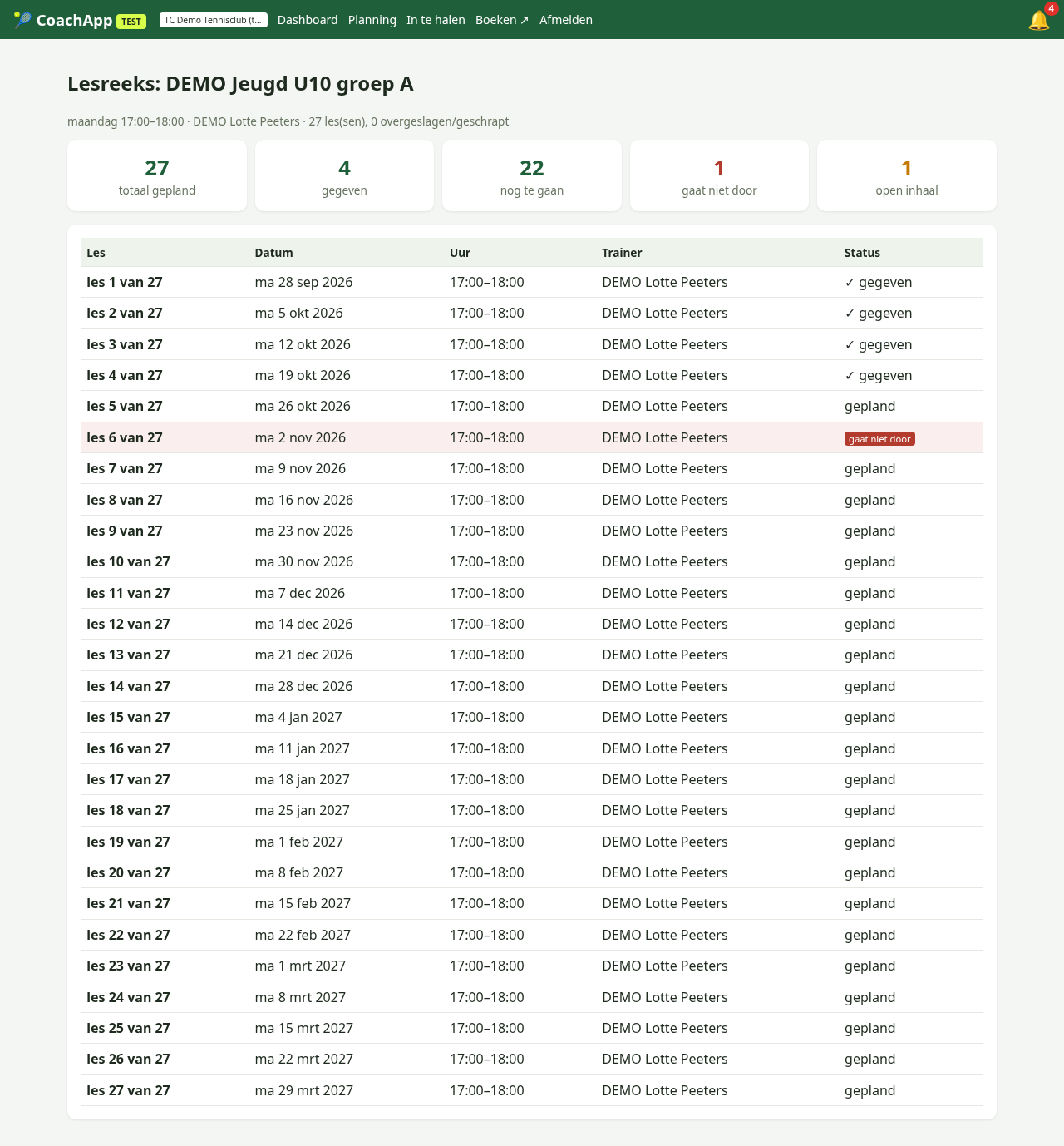1064x1146 pixels.
Task: Click gepland status for les 25
Action: tap(869, 1028)
